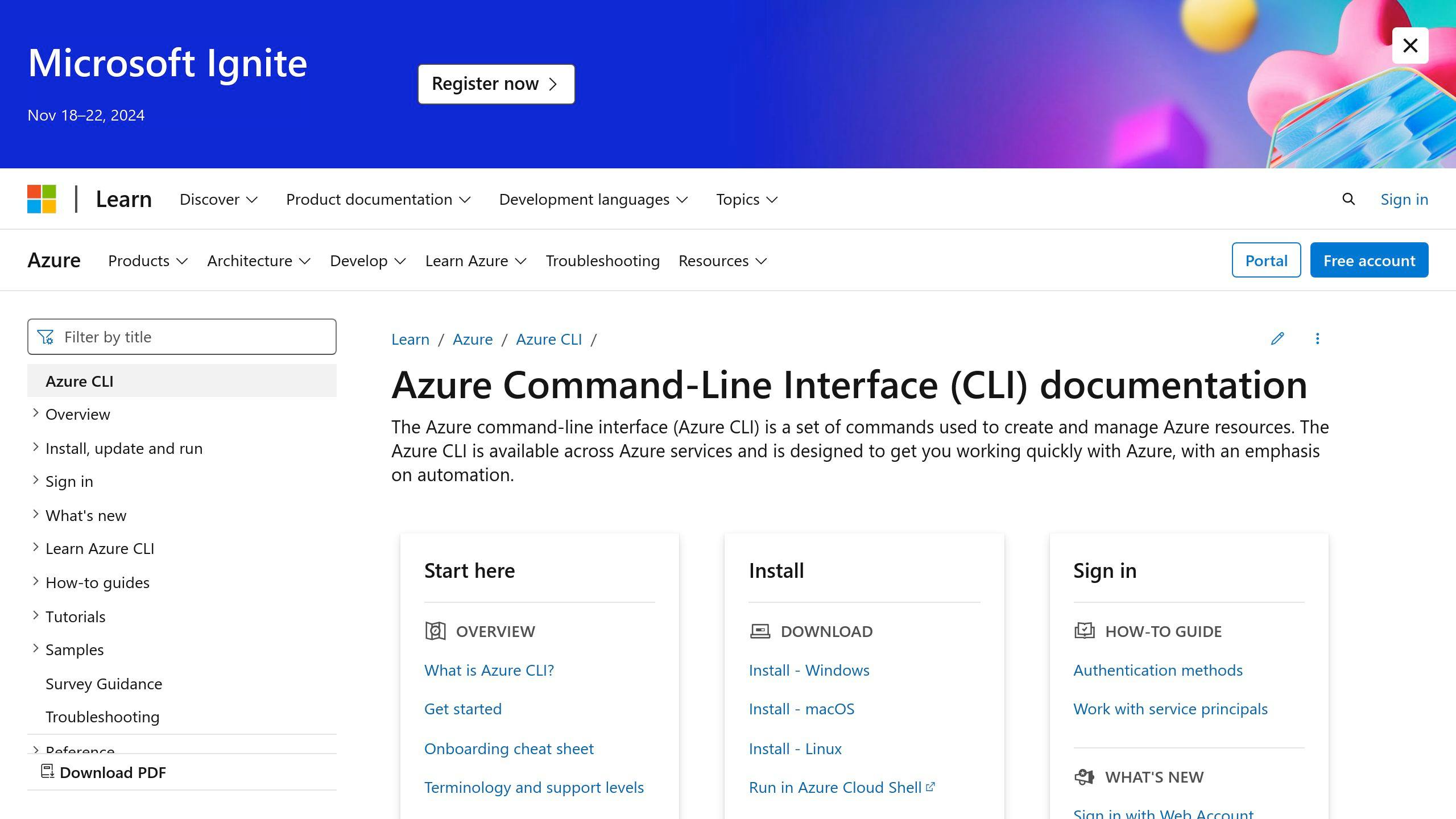Open the Azure breadcrumb link
The width and height of the screenshot is (1456, 819).
tap(473, 340)
